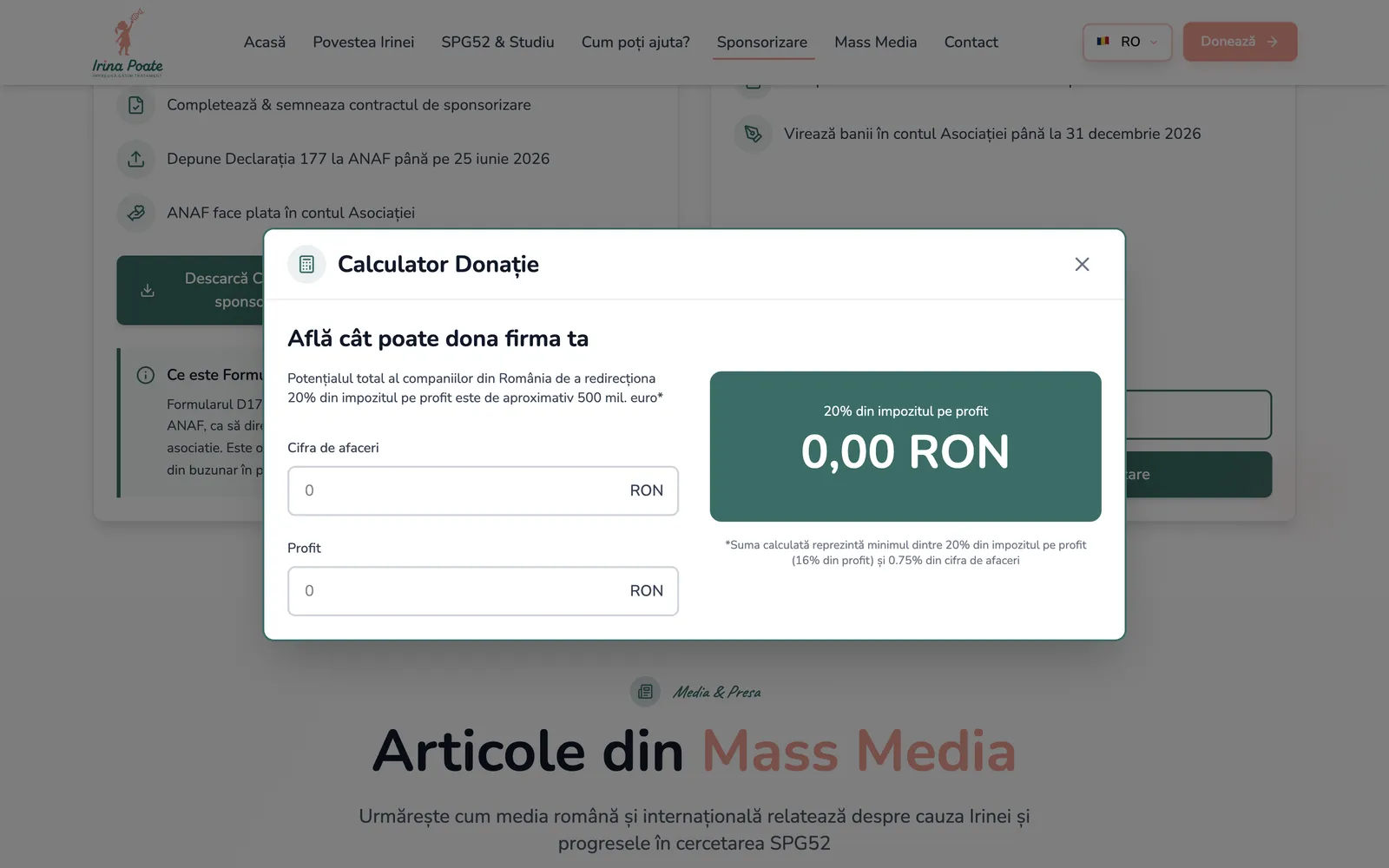Focus the Cifra de afaceri input field

point(483,490)
